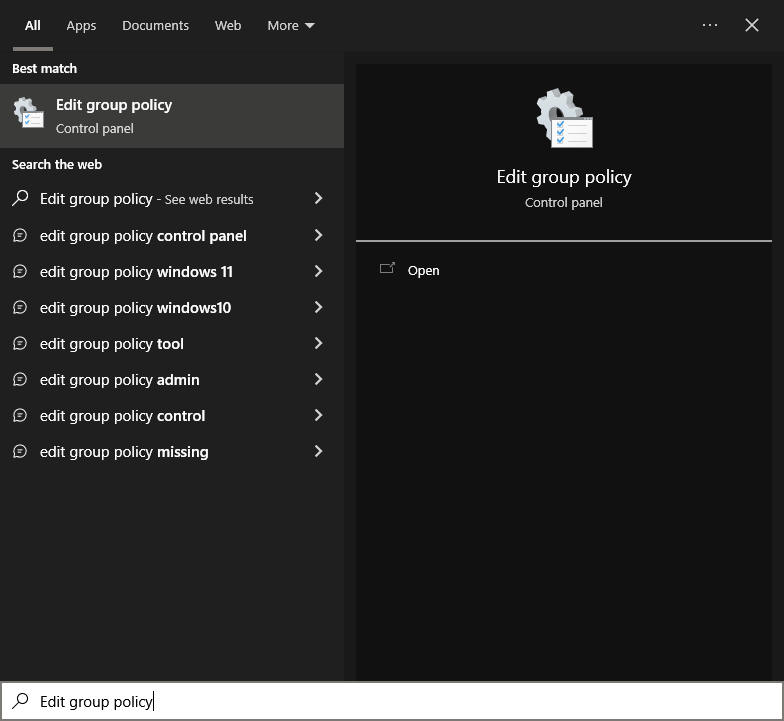Screen dimensions: 784x721
Task: Click the chat icon beside policy tool suggestion
Action: (20, 343)
